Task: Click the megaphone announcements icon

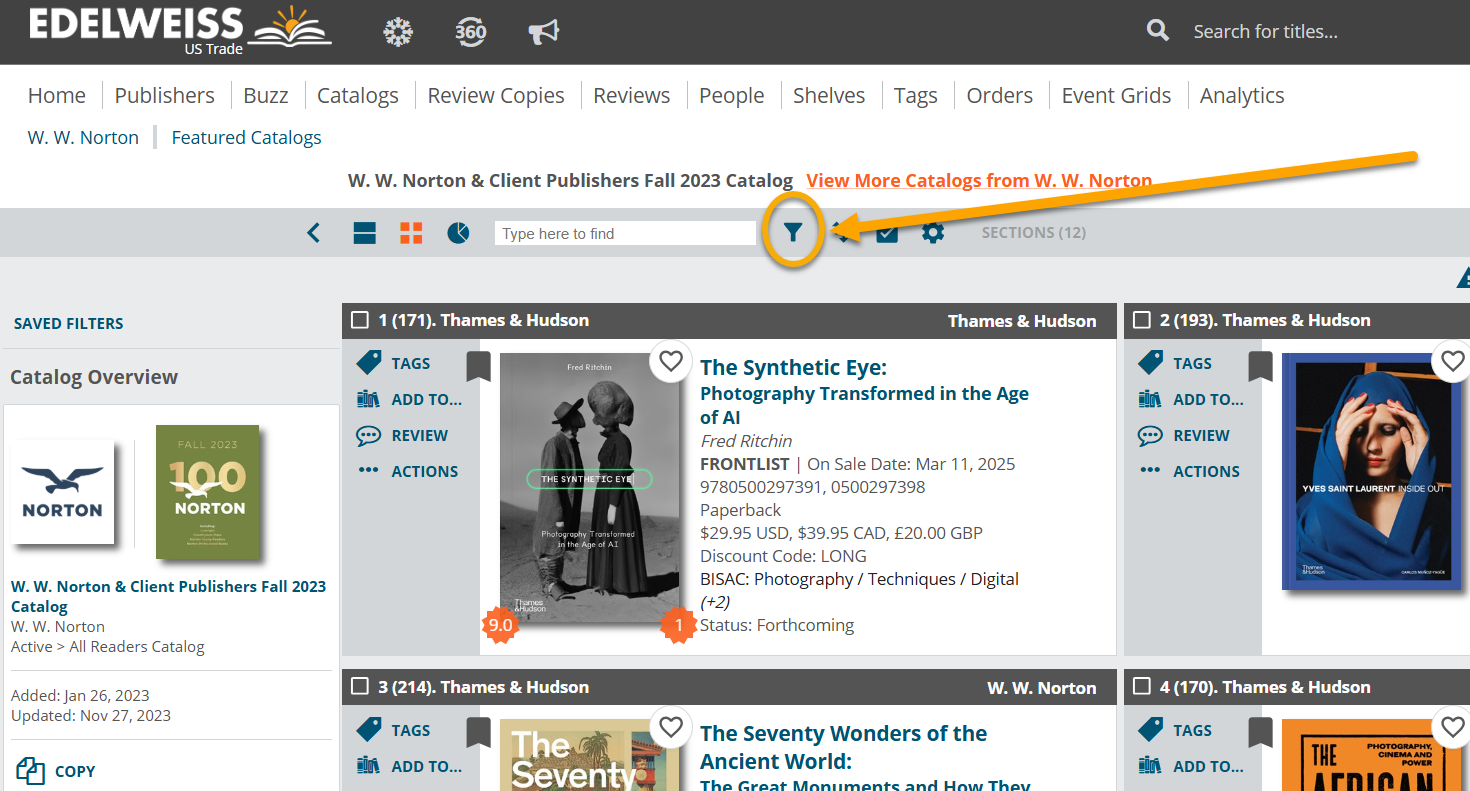Action: tap(543, 32)
